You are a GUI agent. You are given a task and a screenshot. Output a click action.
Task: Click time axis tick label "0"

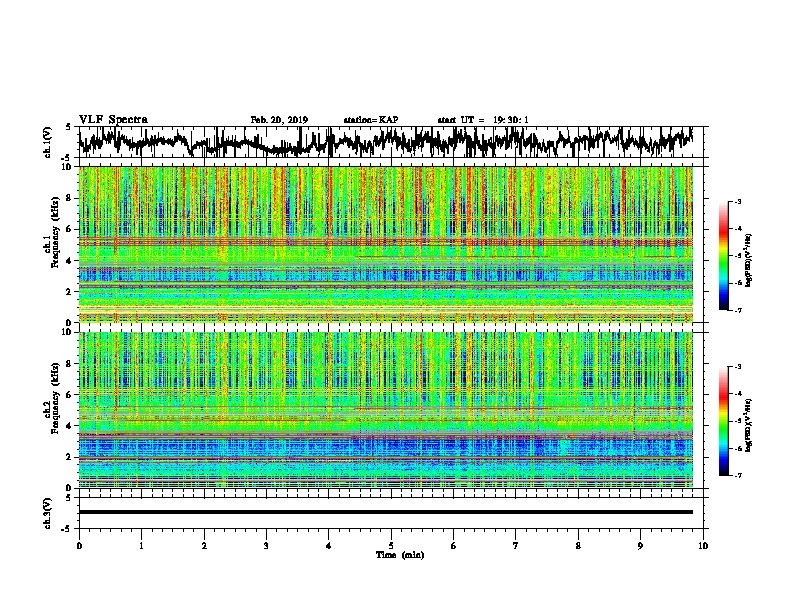(x=79, y=546)
